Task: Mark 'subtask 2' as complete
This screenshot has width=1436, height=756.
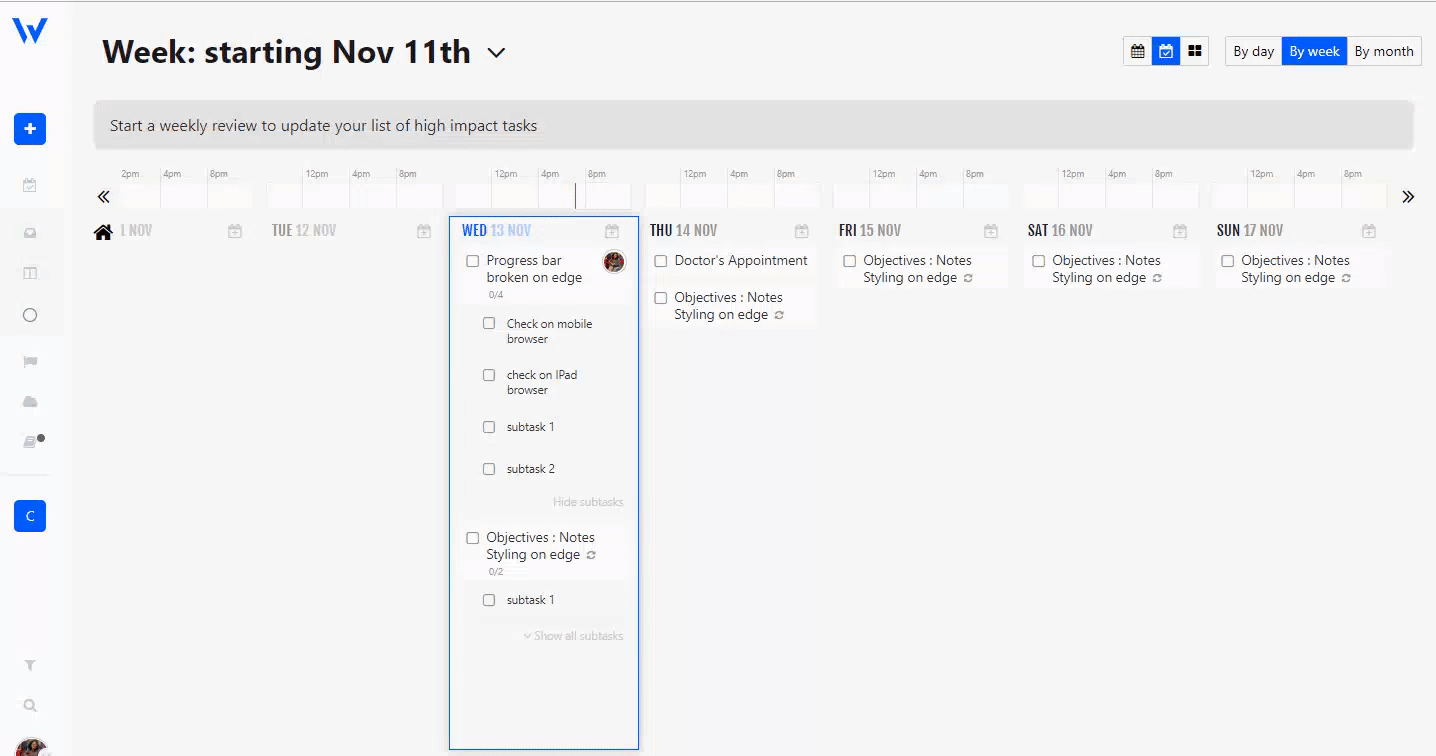Action: (489, 468)
